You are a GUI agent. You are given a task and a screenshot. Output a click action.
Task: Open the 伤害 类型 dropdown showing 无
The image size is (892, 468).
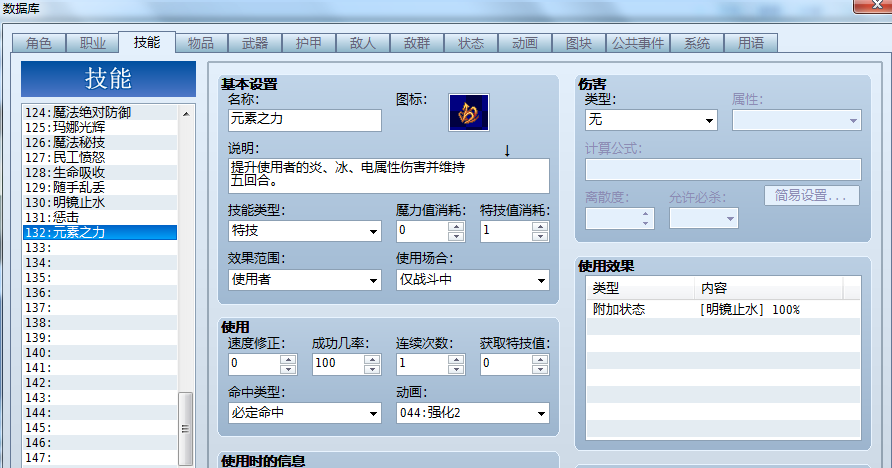[x=651, y=120]
